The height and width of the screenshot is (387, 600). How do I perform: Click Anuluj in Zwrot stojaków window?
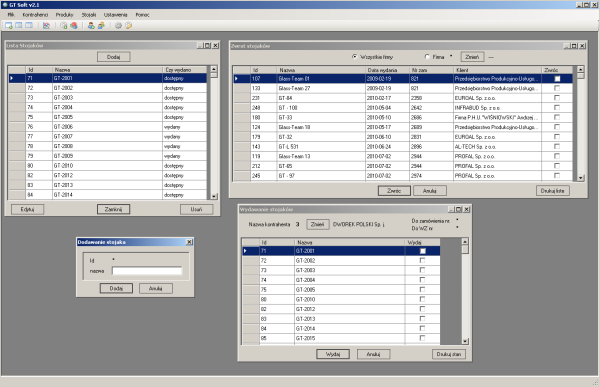430,191
